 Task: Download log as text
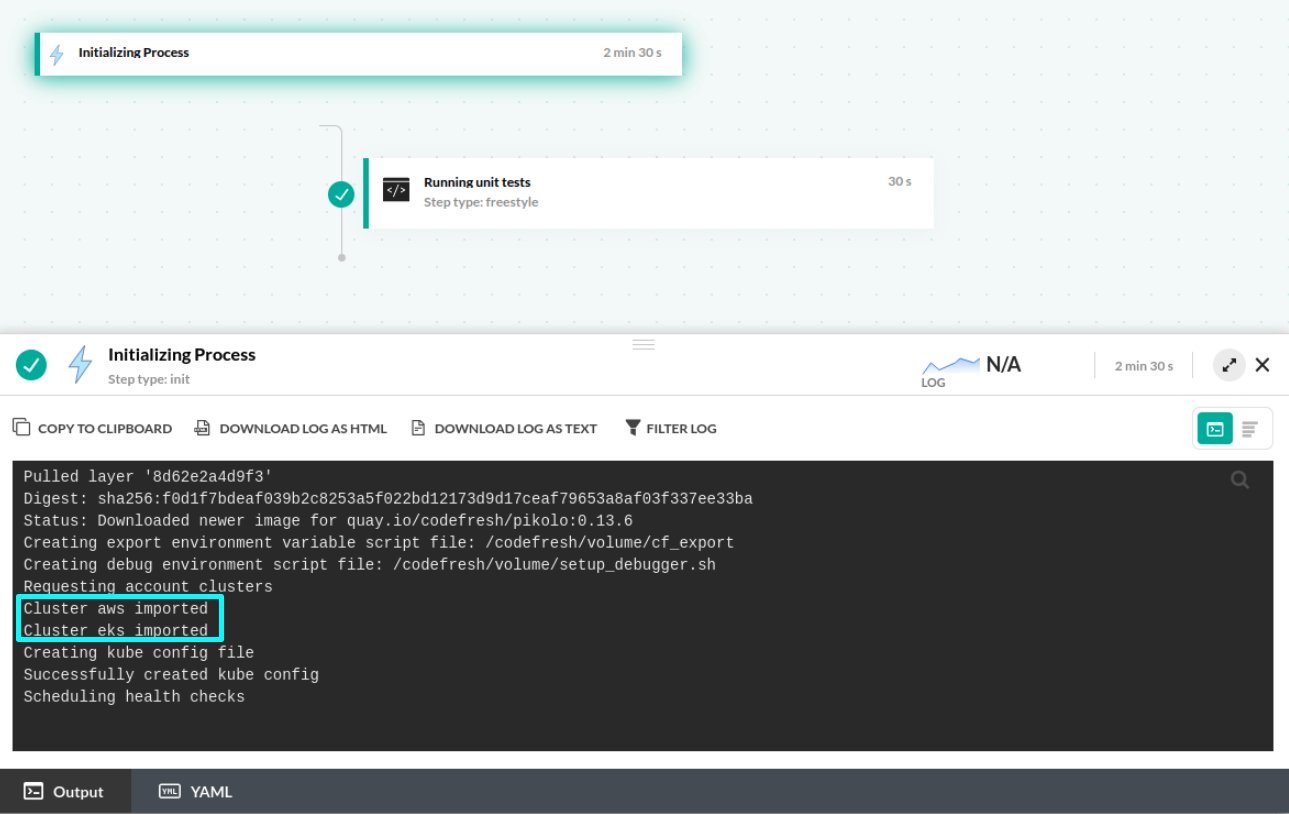click(x=504, y=428)
